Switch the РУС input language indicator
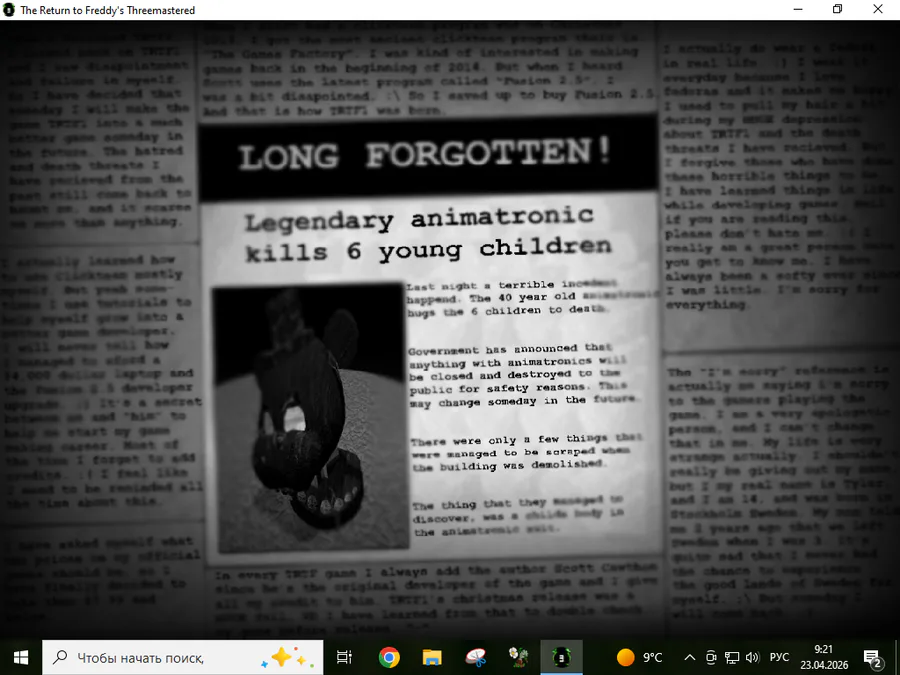Screen dimensions: 900x675 (x=779, y=657)
